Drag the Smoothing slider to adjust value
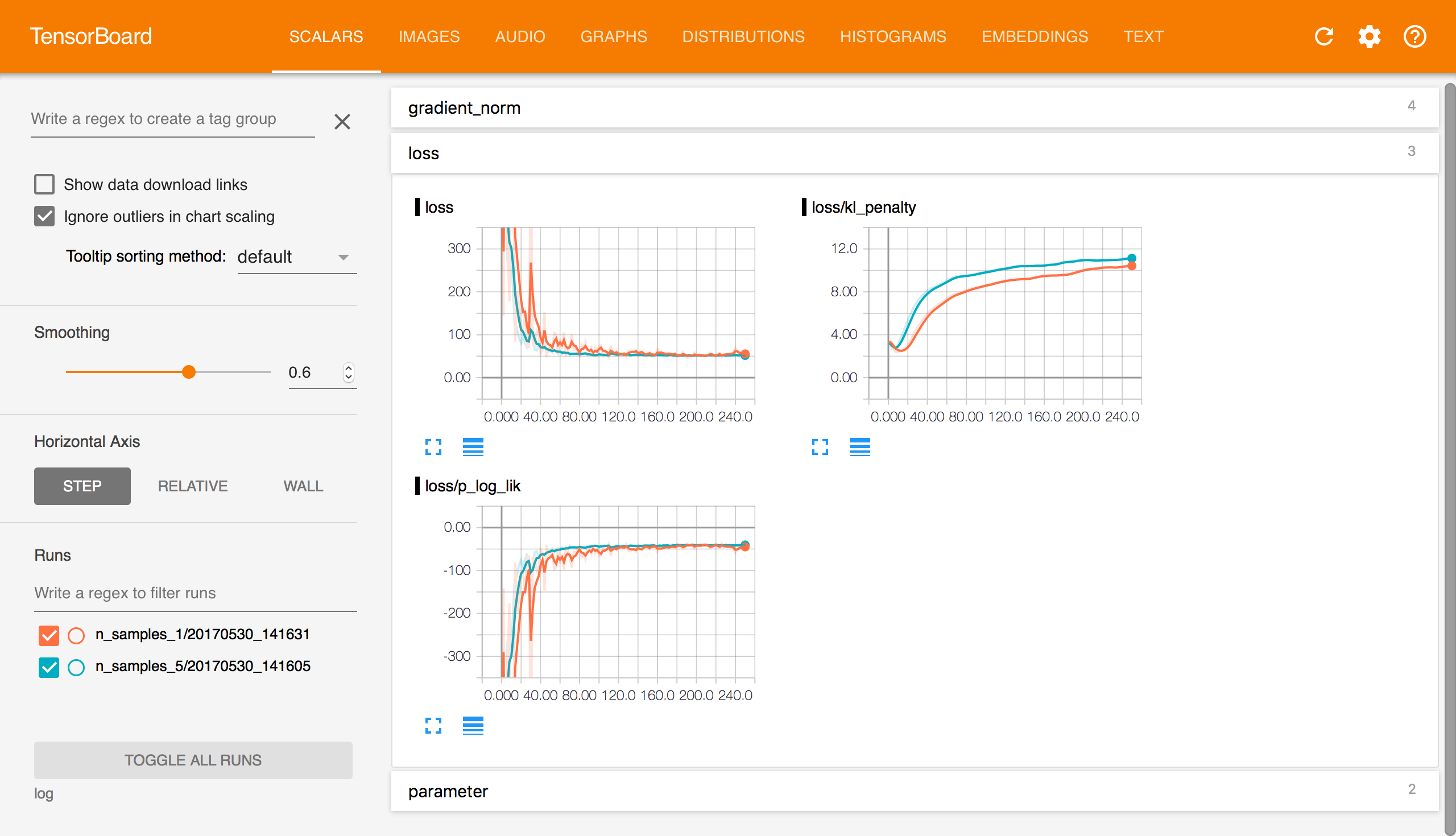 click(189, 371)
